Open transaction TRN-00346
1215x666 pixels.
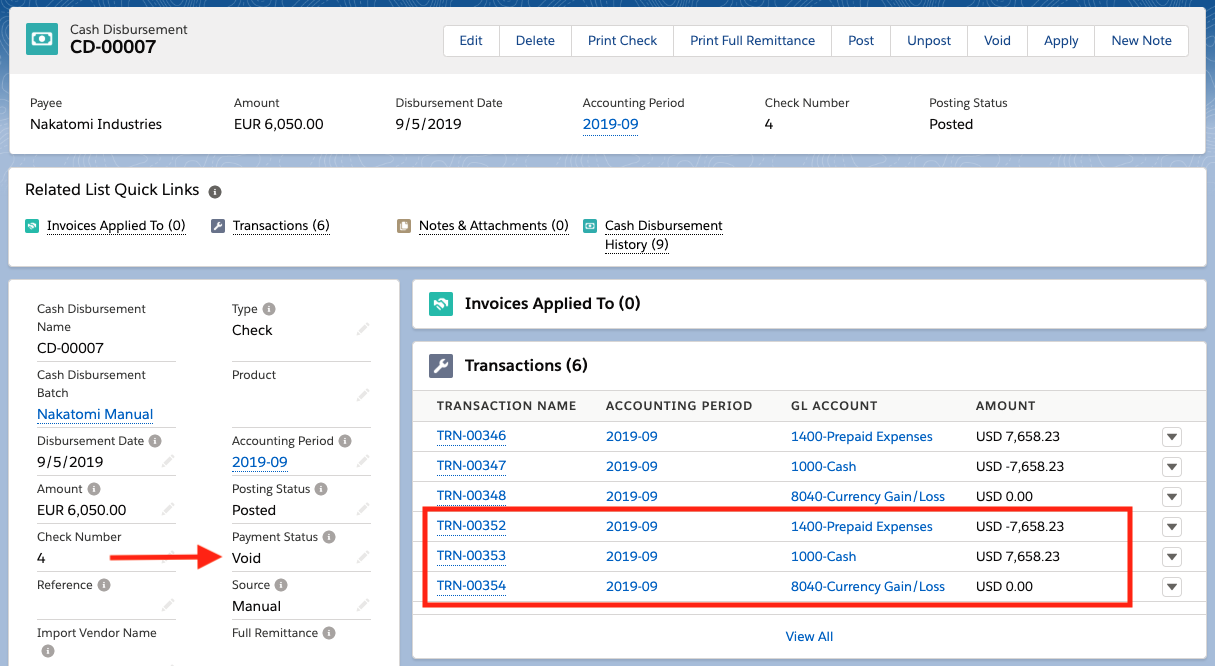pyautogui.click(x=471, y=437)
